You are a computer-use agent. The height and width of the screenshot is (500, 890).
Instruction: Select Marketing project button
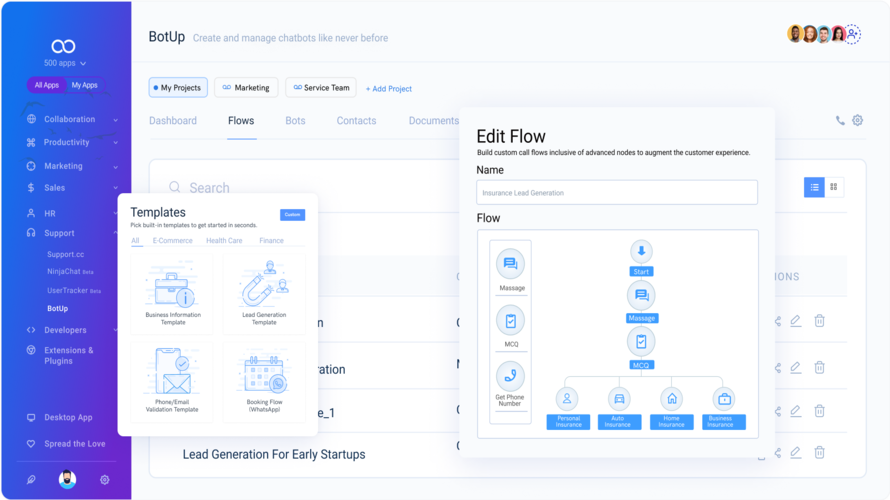[x=246, y=87]
